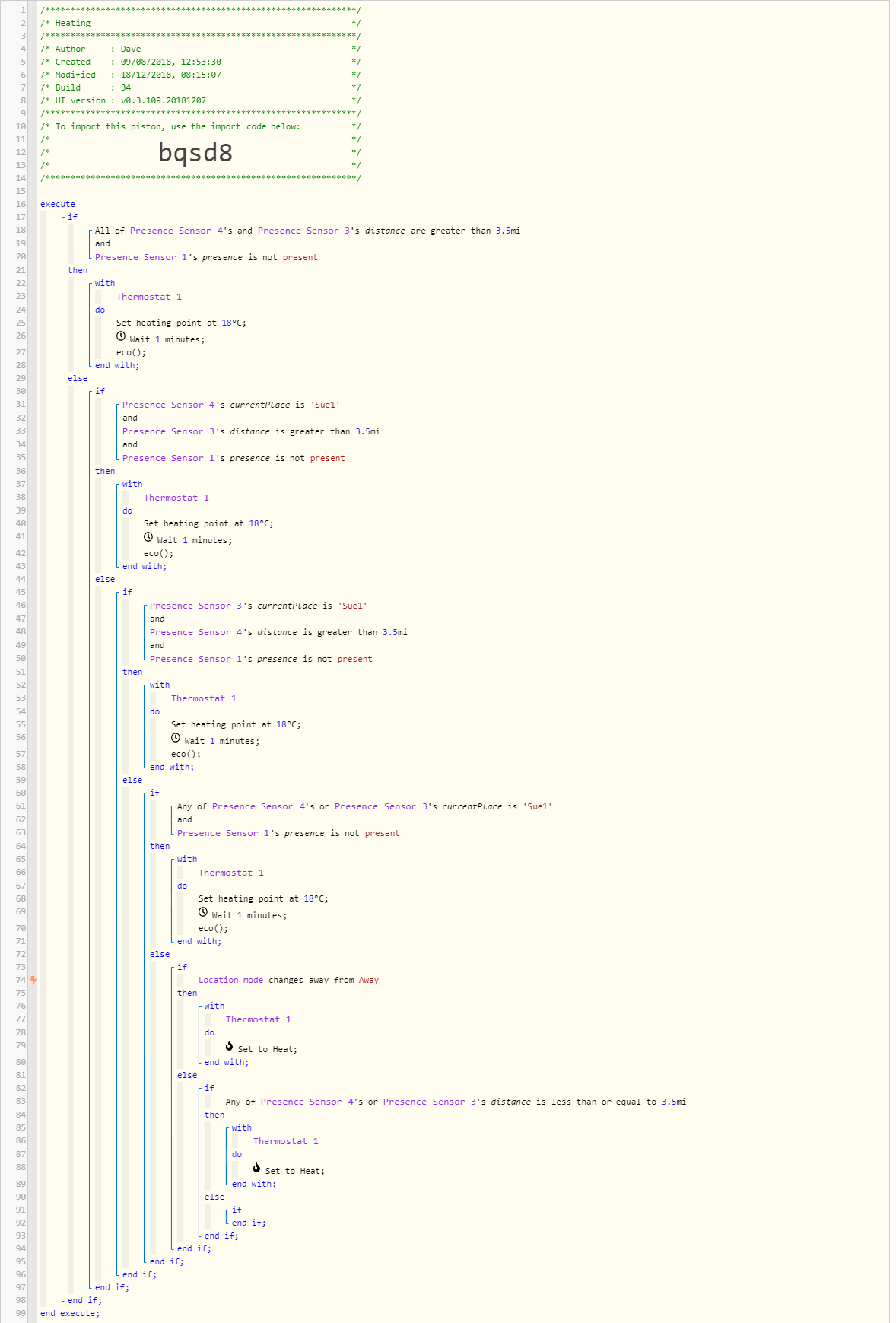896x1323 pixels.
Task: Click 'Set heating point at 18°C' on line 25
Action: [181, 323]
